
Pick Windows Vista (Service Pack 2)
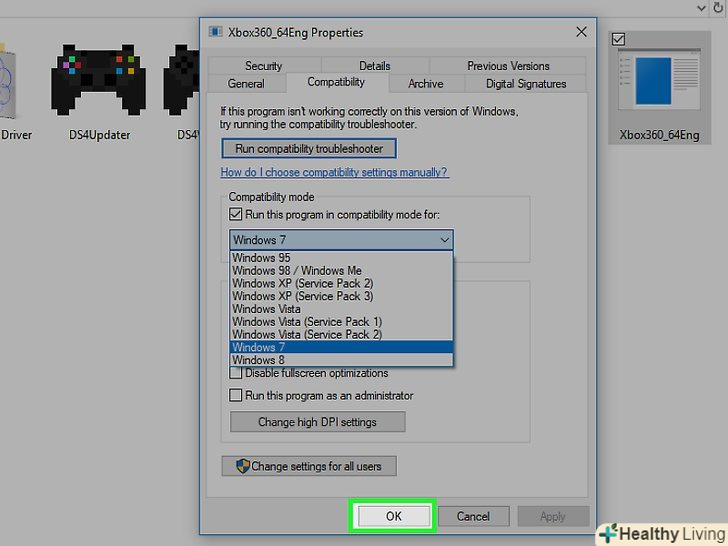pos(341,334)
